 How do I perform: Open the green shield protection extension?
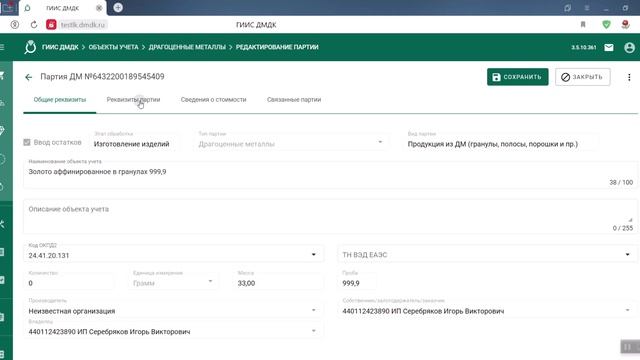coord(606,24)
